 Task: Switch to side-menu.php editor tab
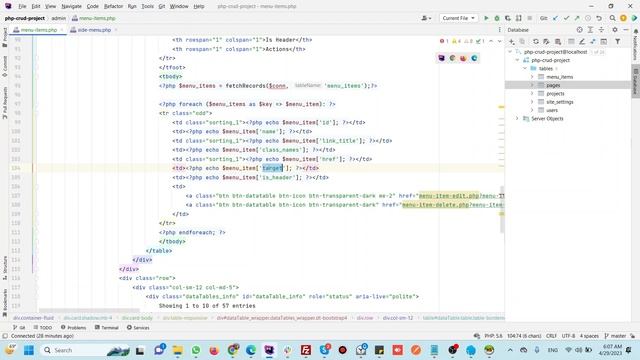[x=94, y=30]
